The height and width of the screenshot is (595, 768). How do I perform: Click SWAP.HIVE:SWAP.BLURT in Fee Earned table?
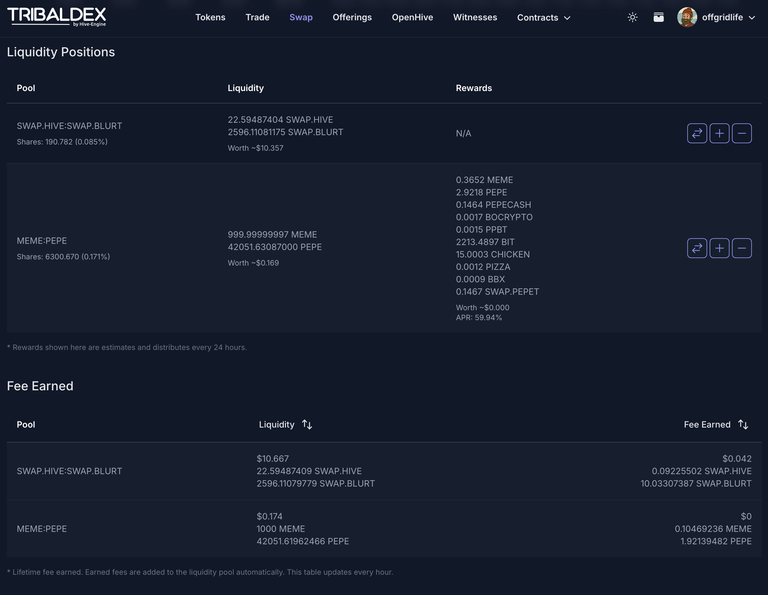click(x=69, y=471)
